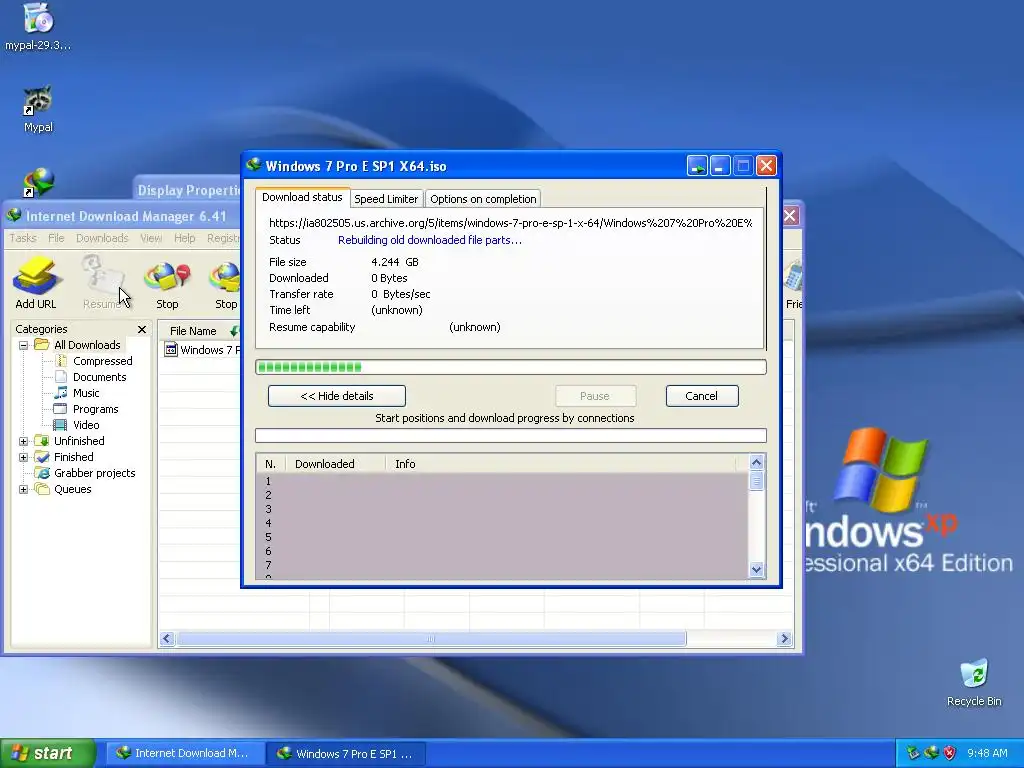Expand the Finished tree node
Screen dimensions: 1024x768
pyautogui.click(x=24, y=457)
